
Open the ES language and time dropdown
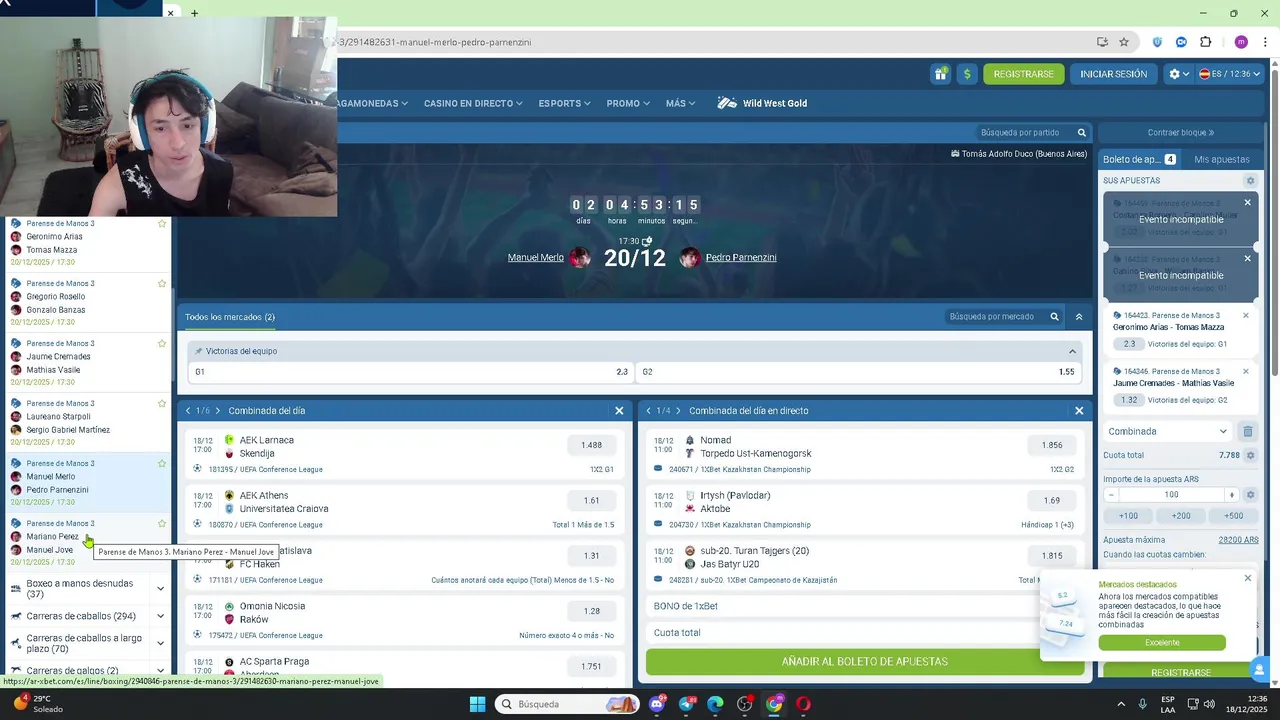click(x=1230, y=74)
